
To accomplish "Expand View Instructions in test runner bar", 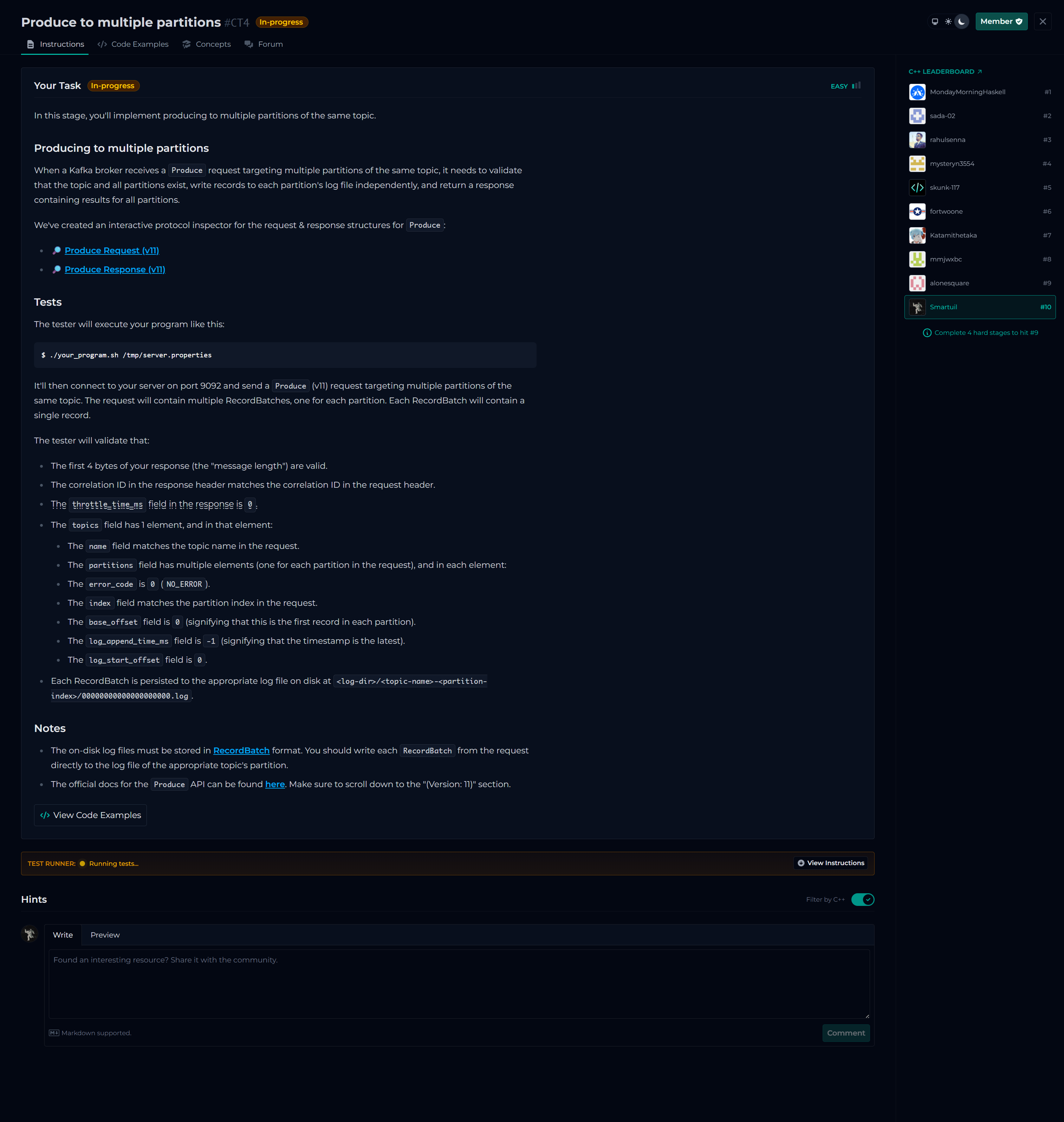I will (831, 863).
